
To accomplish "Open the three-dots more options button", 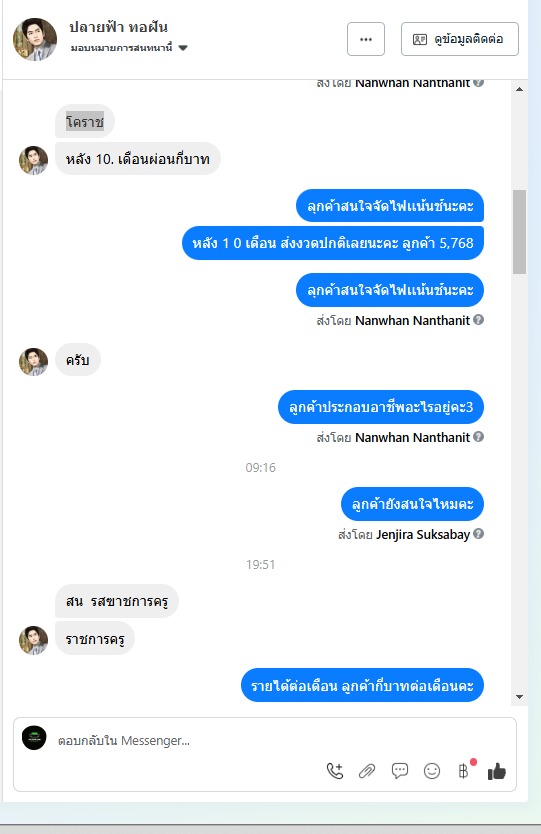I will (366, 39).
